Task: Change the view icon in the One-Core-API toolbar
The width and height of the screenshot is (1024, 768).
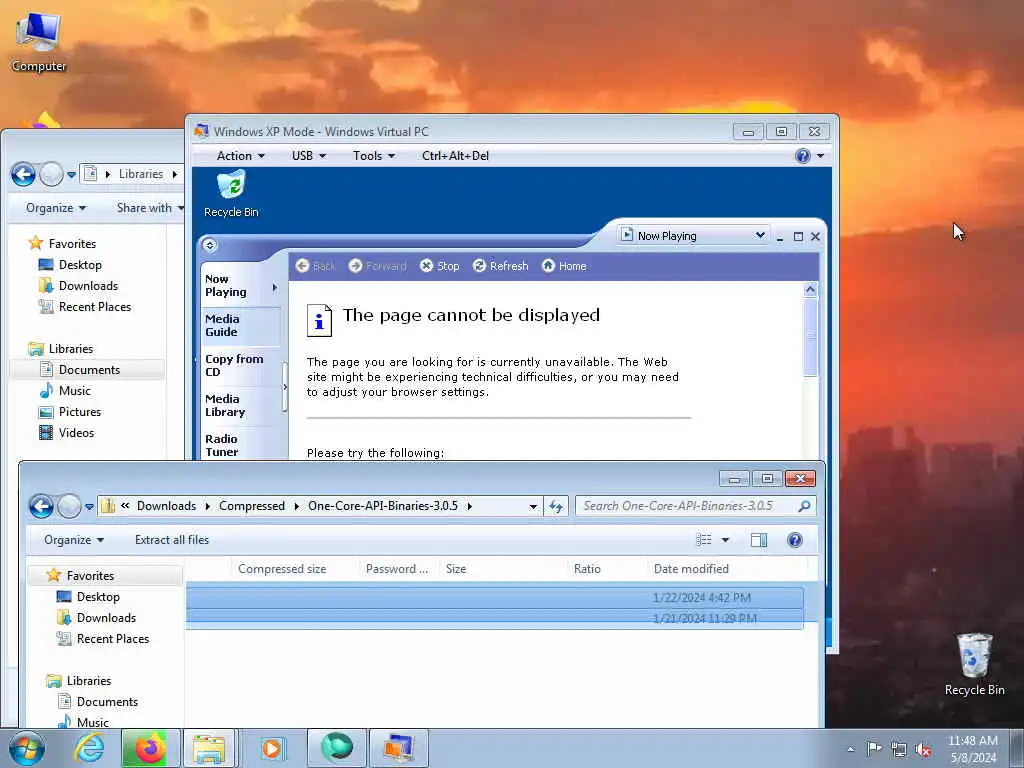Action: pyautogui.click(x=703, y=540)
